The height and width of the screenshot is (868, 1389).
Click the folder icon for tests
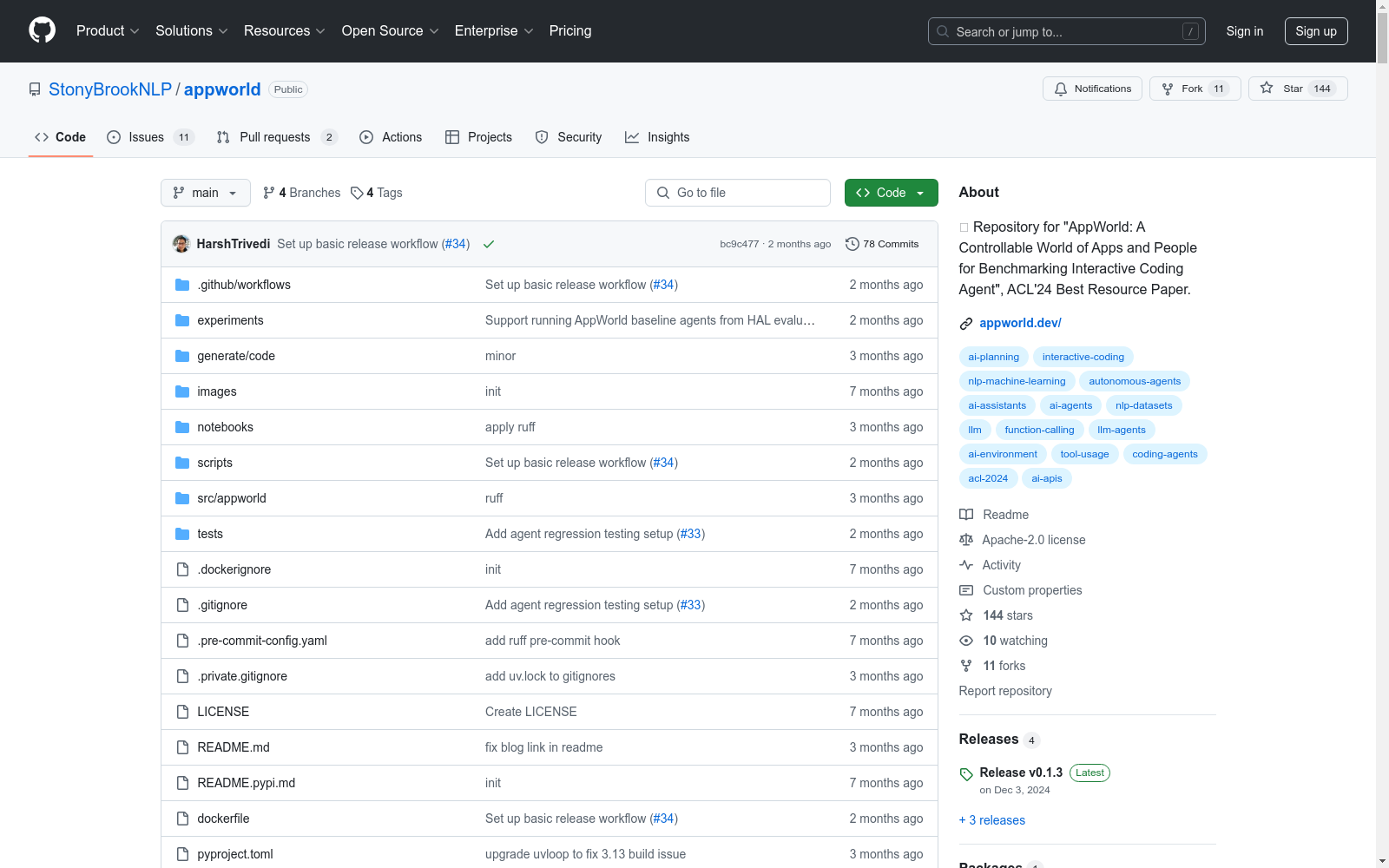pos(182,534)
